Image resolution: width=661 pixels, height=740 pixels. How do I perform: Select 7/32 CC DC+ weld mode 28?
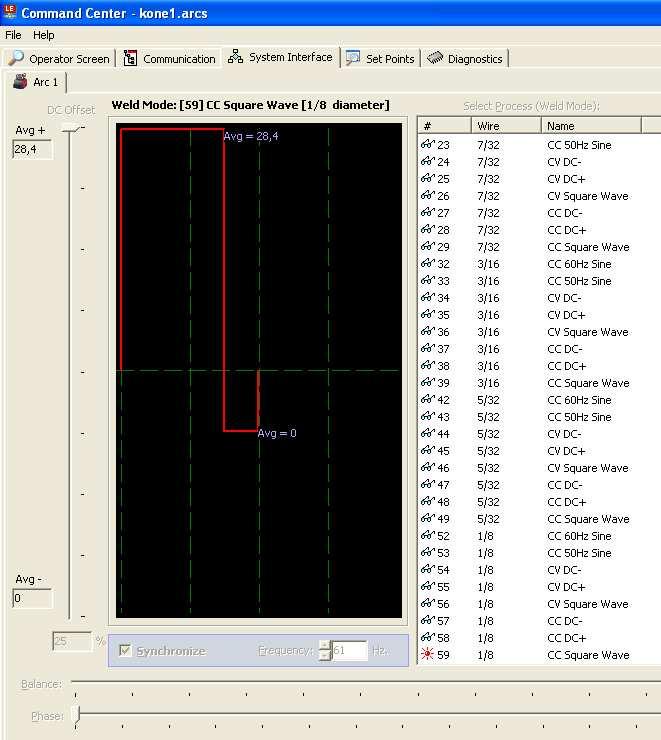[539, 230]
